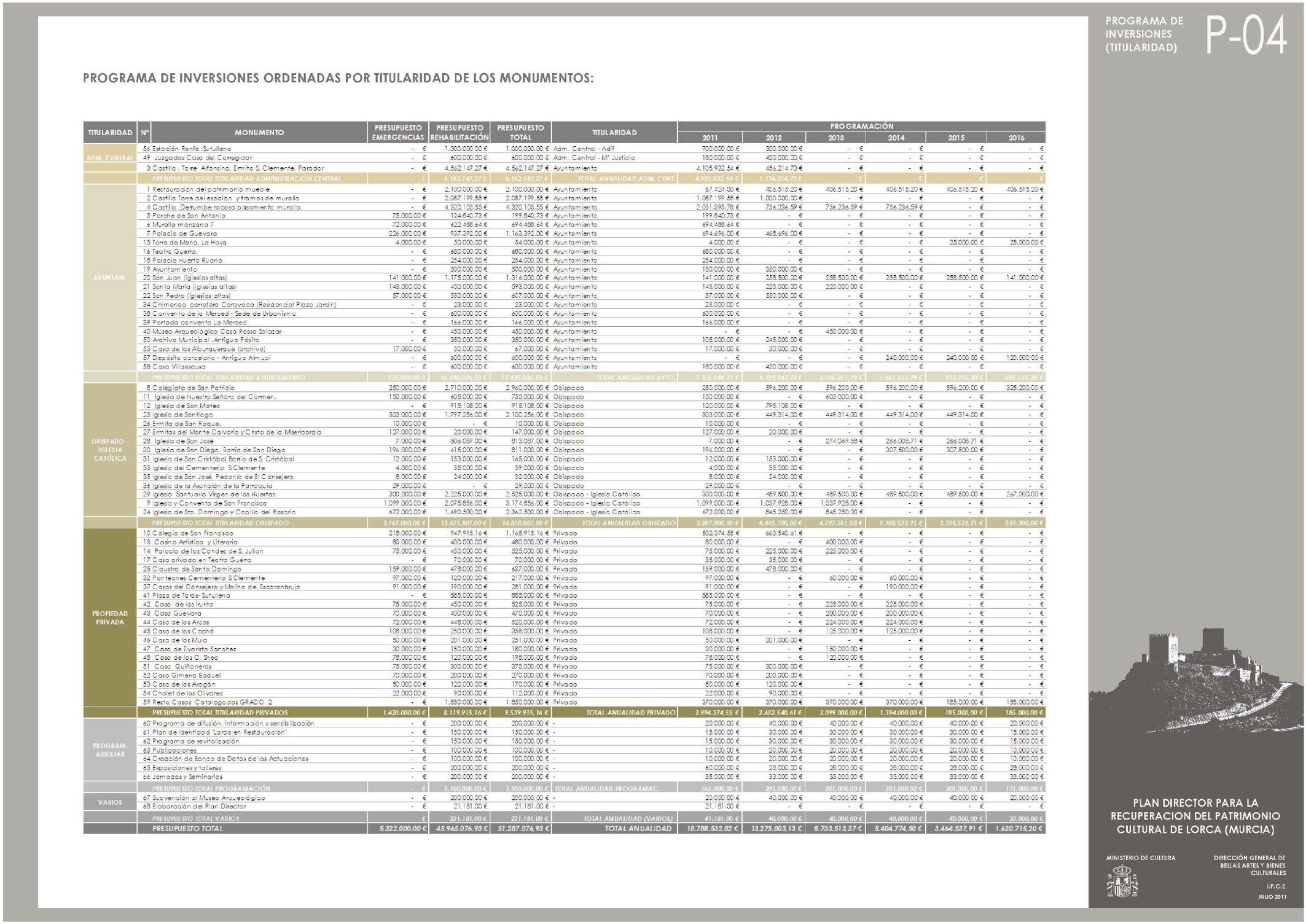Select 'PRESUPUESTO TOTAL TITULARIDAD AYUNTAMIENTO' subtotal row
The width and height of the screenshot is (1306, 924).
564,378
